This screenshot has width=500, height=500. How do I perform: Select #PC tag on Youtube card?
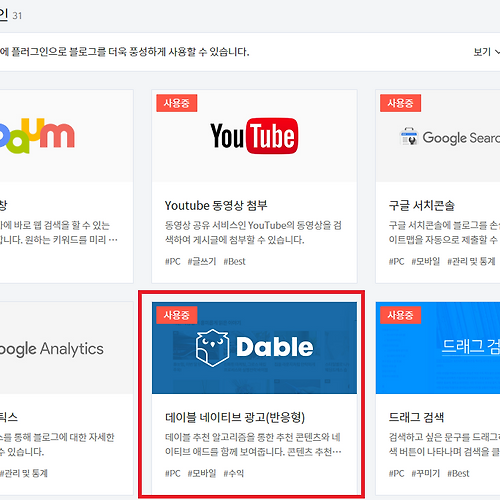tap(173, 261)
